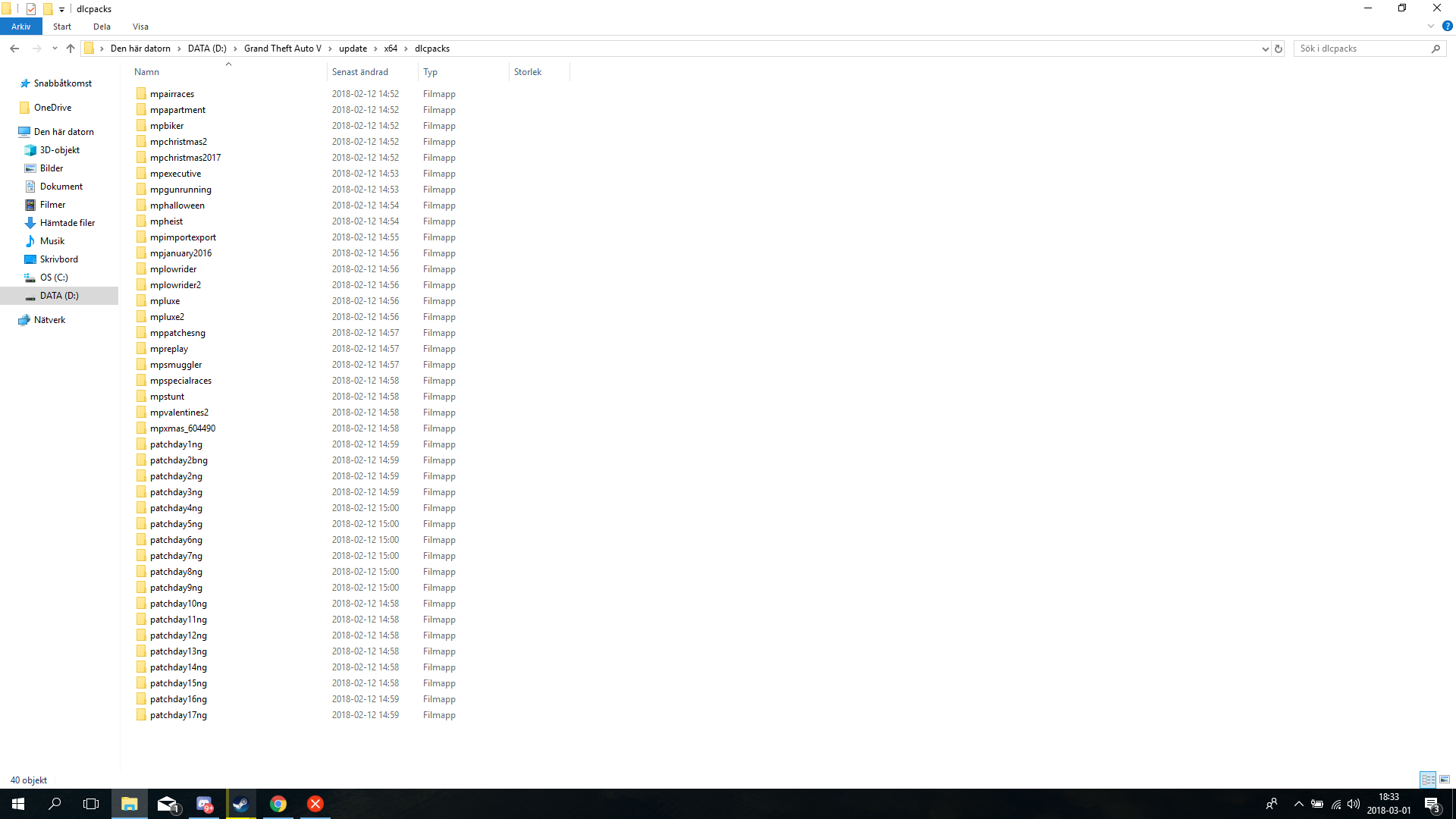Image resolution: width=1456 pixels, height=819 pixels.
Task: Open the Help question mark icon
Action: click(x=1447, y=26)
